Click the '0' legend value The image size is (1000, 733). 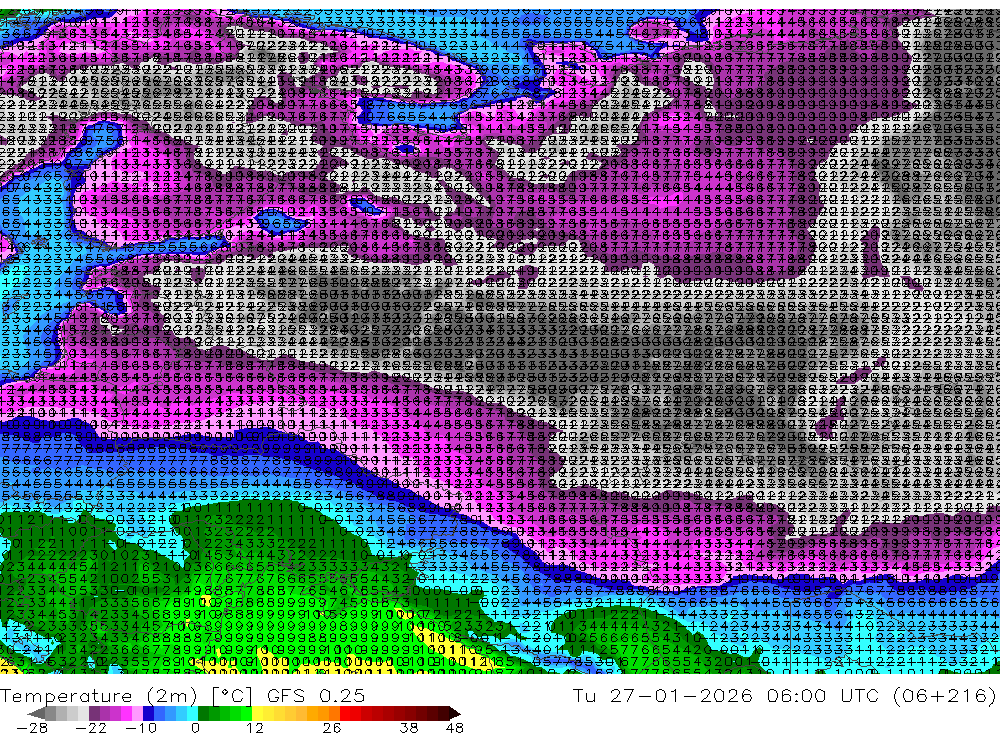[x=195, y=727]
